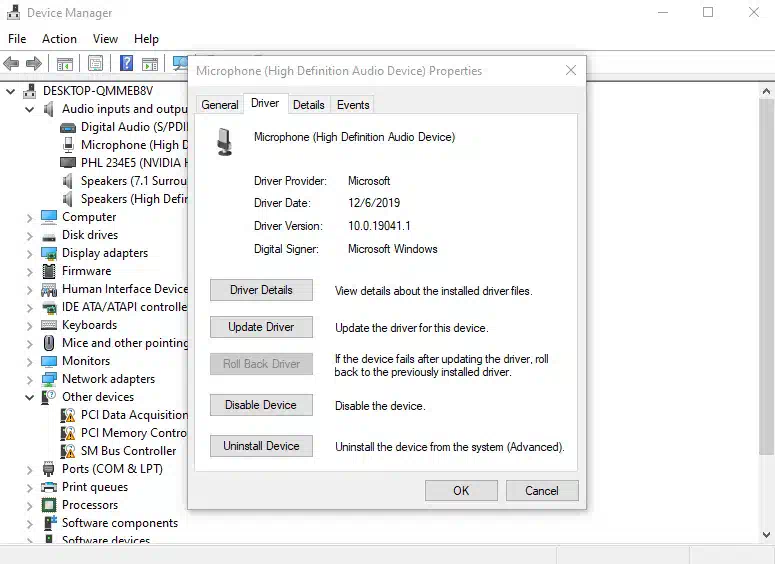Click the Microphone device icon in tree
The width and height of the screenshot is (775, 564).
point(68,145)
